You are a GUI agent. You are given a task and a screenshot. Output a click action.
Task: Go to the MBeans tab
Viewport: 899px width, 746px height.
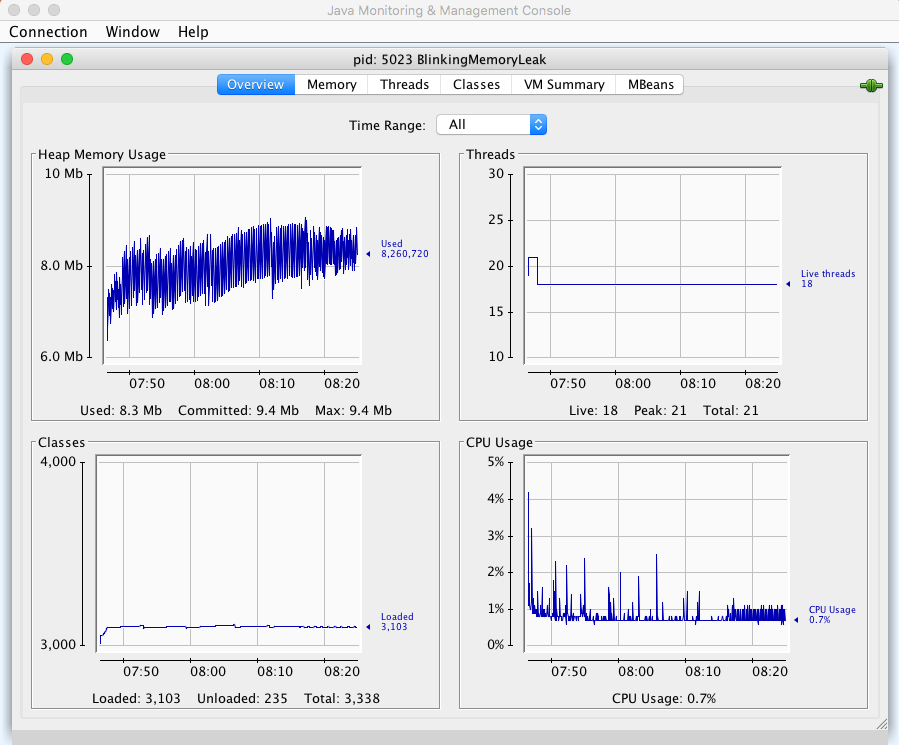point(650,85)
